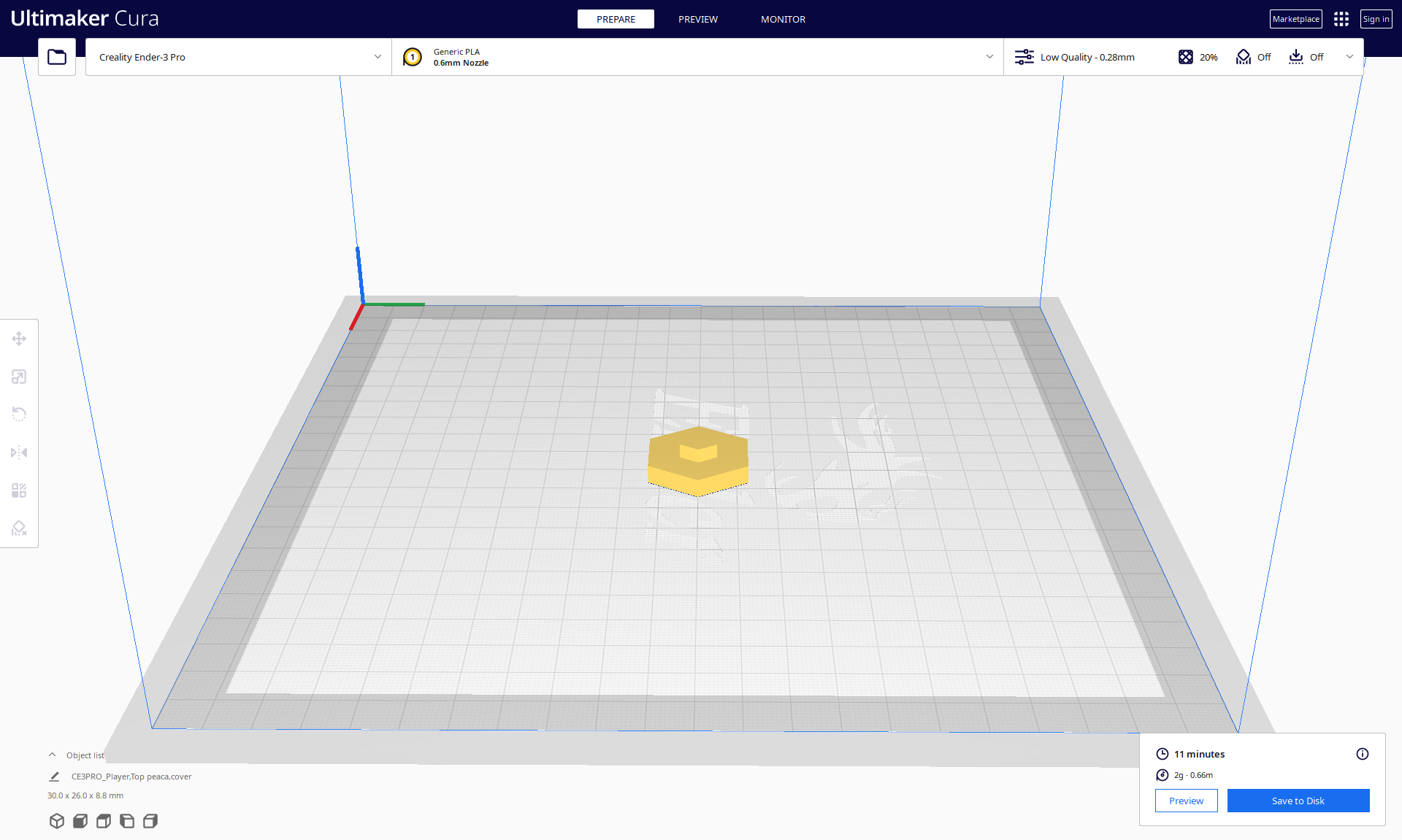Collapse the Object list panel
1402x840 pixels.
[x=53, y=755]
